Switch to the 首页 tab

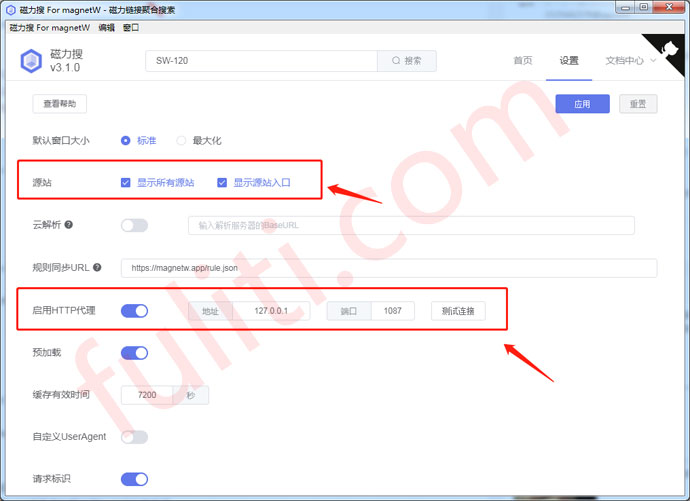522,61
